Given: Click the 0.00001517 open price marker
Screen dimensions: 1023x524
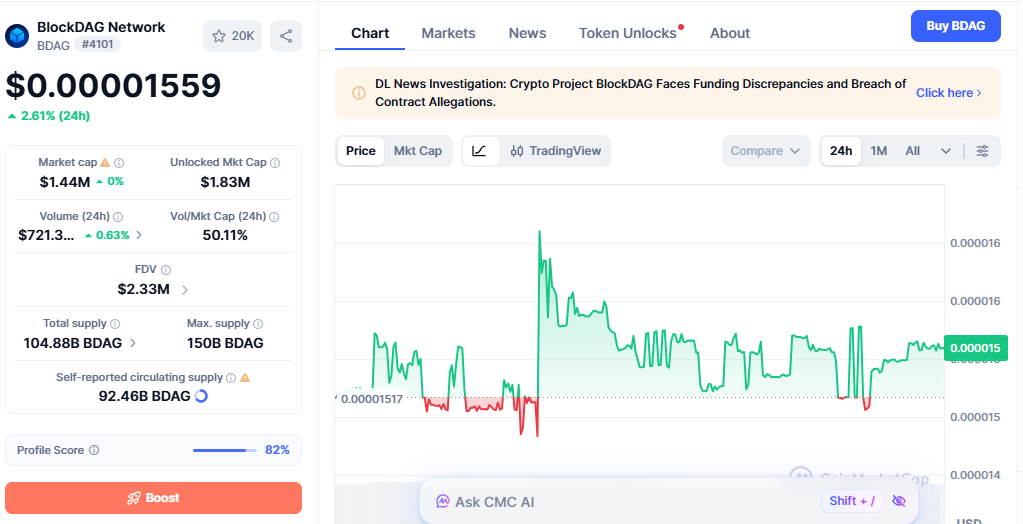Looking at the screenshot, I should [371, 398].
